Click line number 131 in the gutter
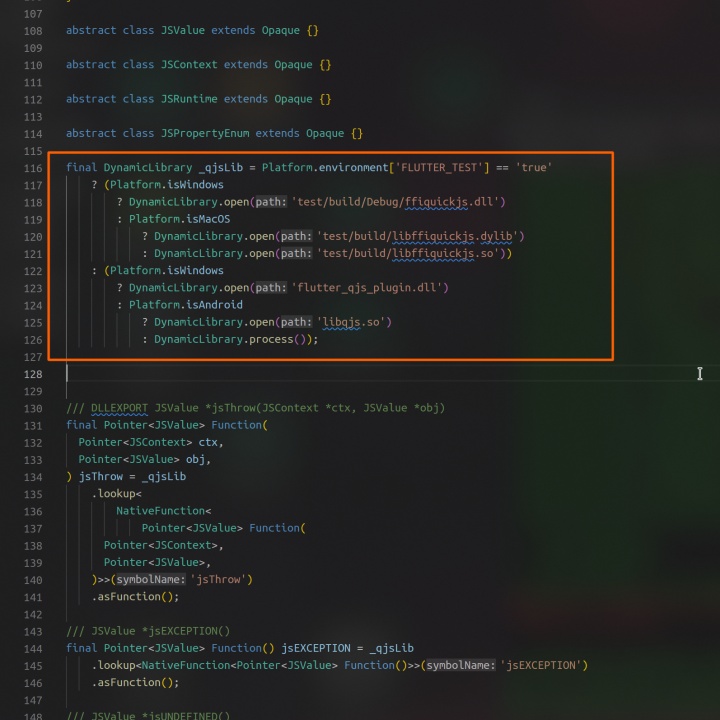720x720 pixels. click(33, 426)
